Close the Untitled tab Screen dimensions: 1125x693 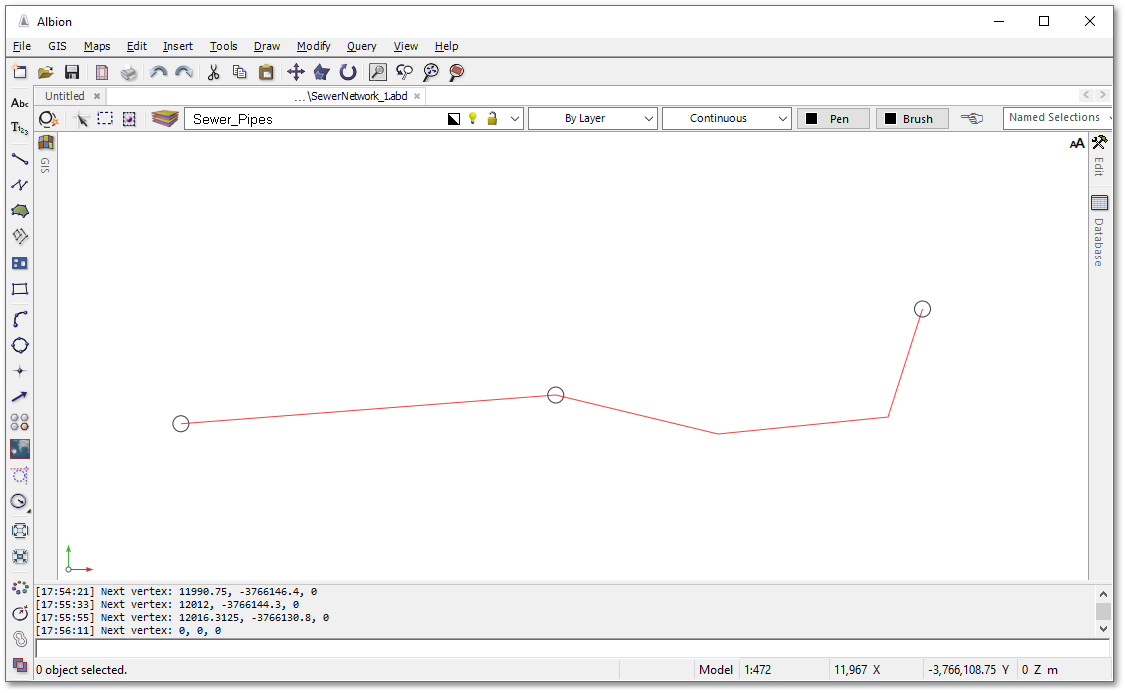pos(97,96)
